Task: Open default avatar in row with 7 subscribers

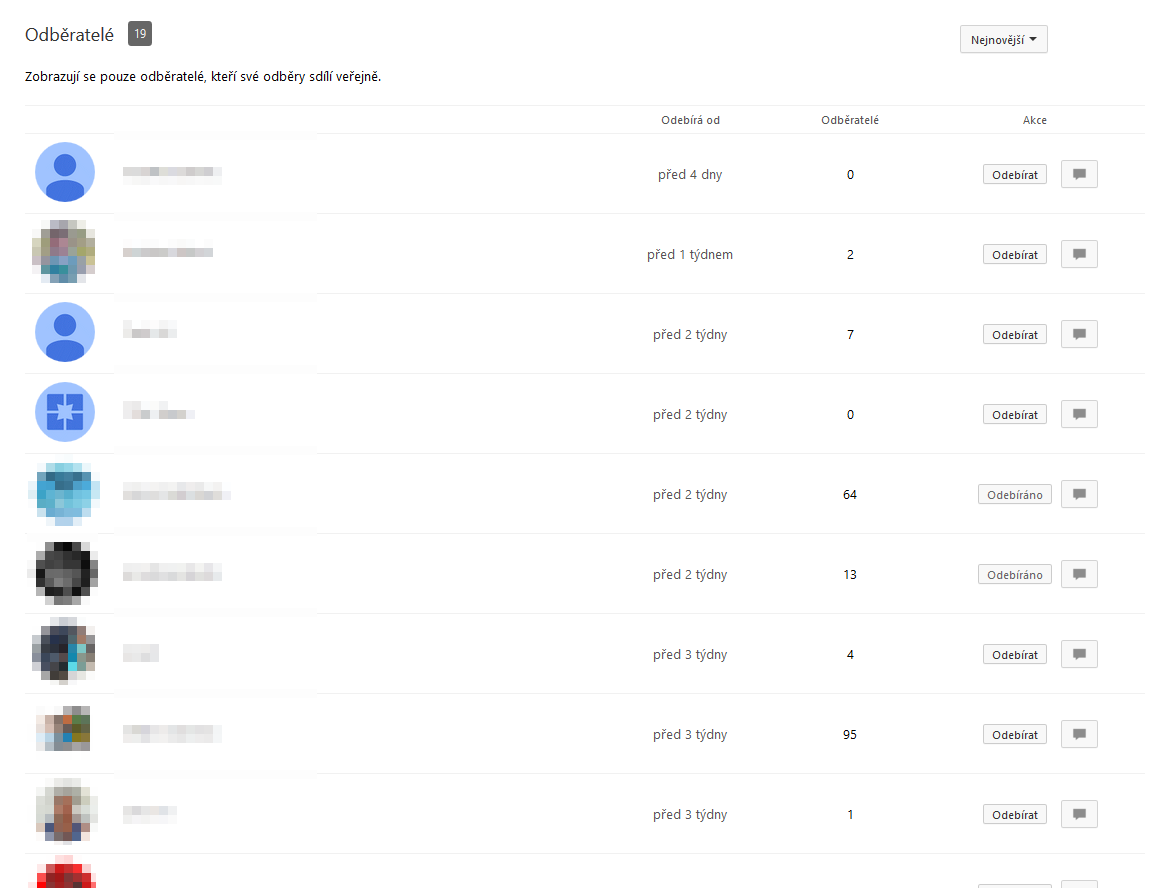Action: click(65, 332)
